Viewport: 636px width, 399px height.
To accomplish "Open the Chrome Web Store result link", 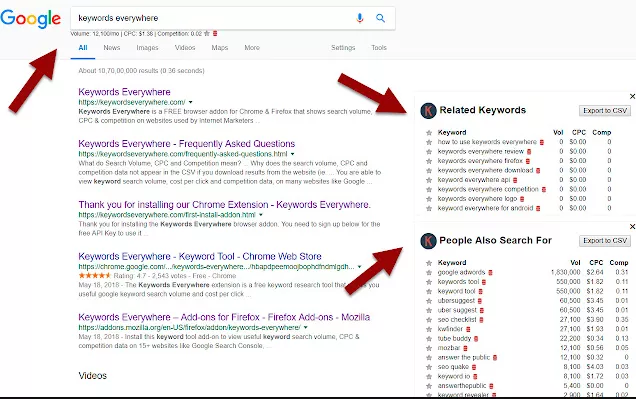I will click(x=200, y=257).
